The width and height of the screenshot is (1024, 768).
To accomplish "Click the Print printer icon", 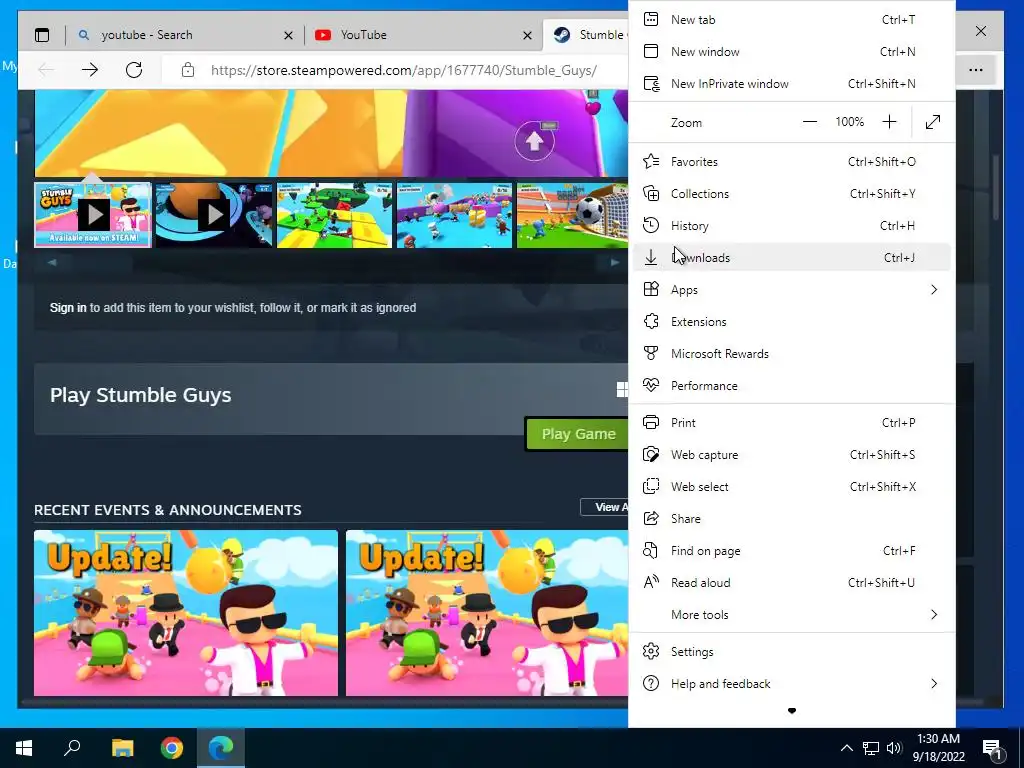I will click(651, 423).
